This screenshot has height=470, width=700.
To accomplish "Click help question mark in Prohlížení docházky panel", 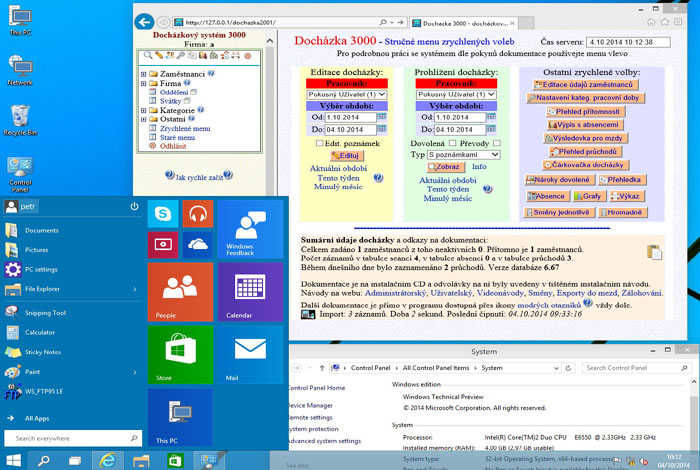I will [488, 189].
